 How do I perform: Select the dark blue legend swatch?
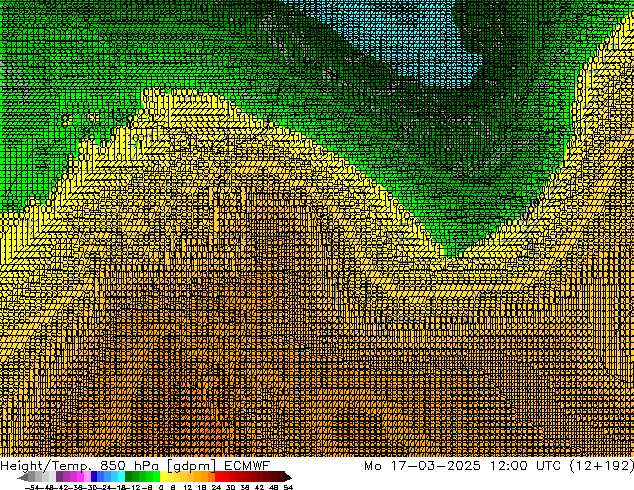tap(94, 476)
